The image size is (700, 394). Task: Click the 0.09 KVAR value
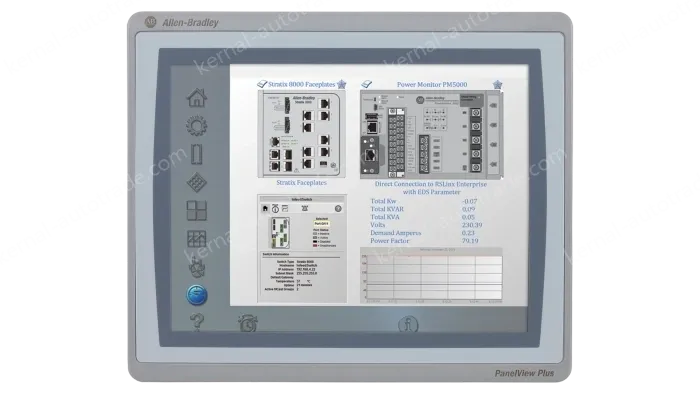pyautogui.click(x=468, y=209)
